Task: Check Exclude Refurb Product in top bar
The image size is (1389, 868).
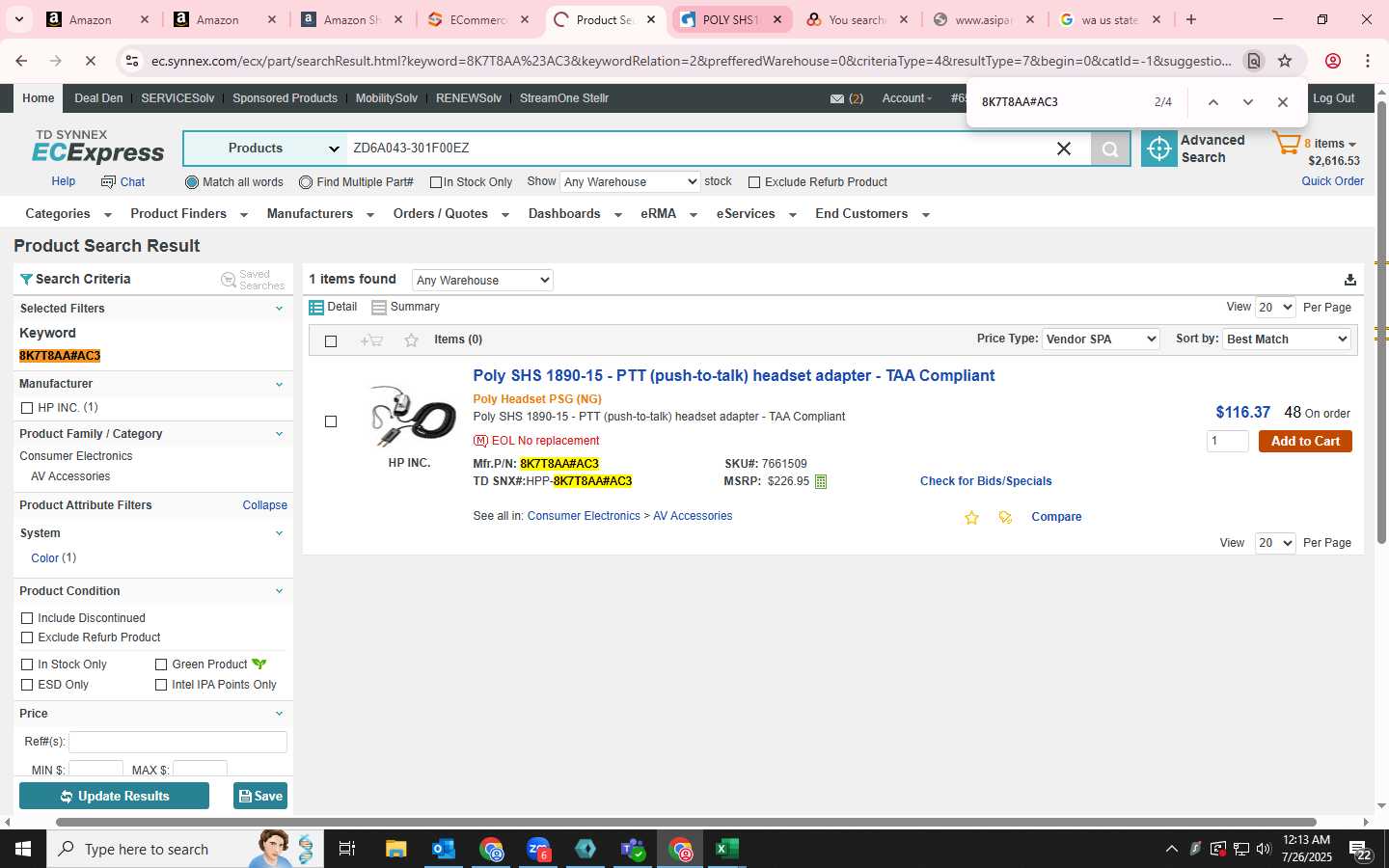Action: pos(754,182)
